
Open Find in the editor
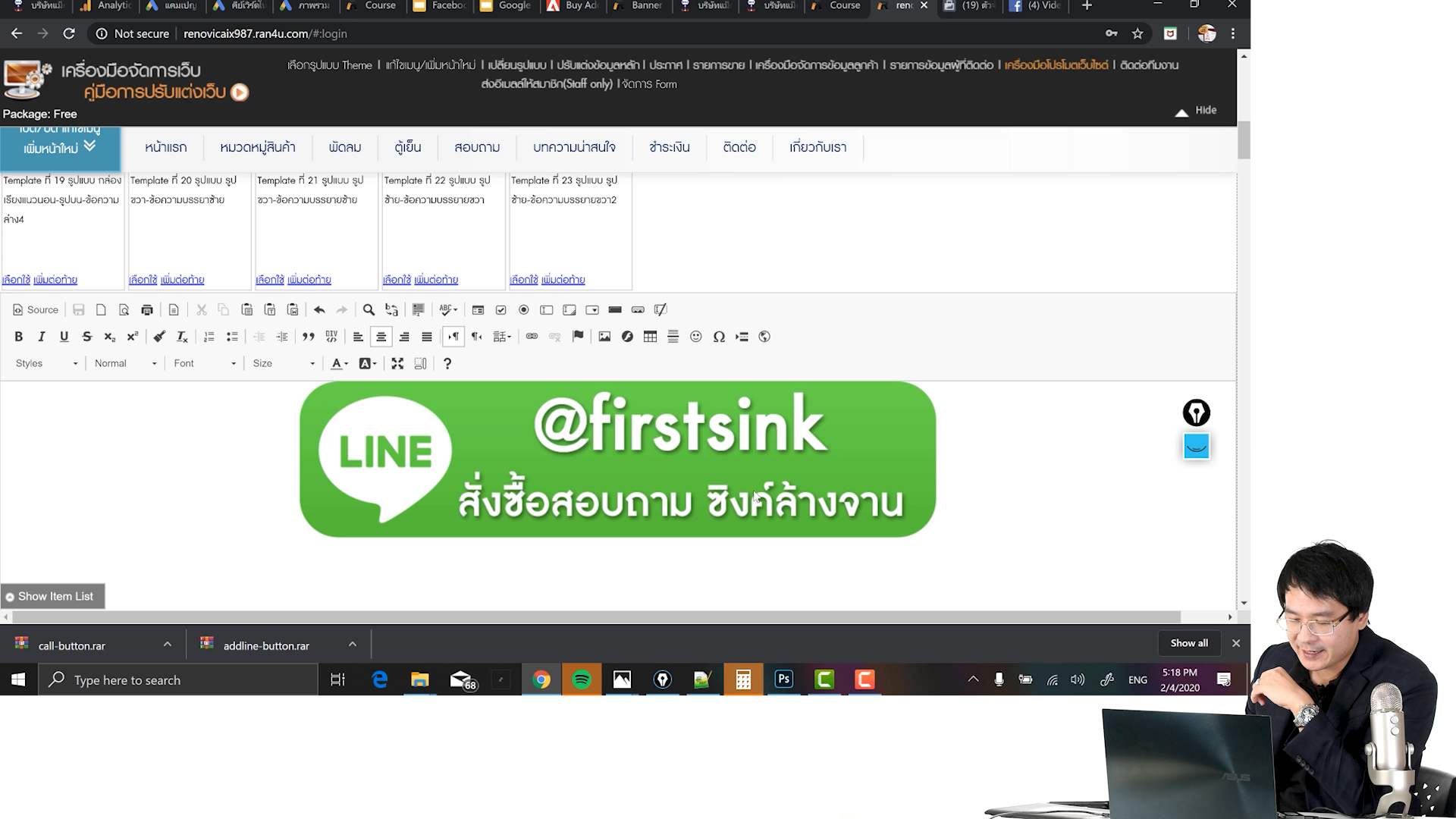tap(369, 309)
